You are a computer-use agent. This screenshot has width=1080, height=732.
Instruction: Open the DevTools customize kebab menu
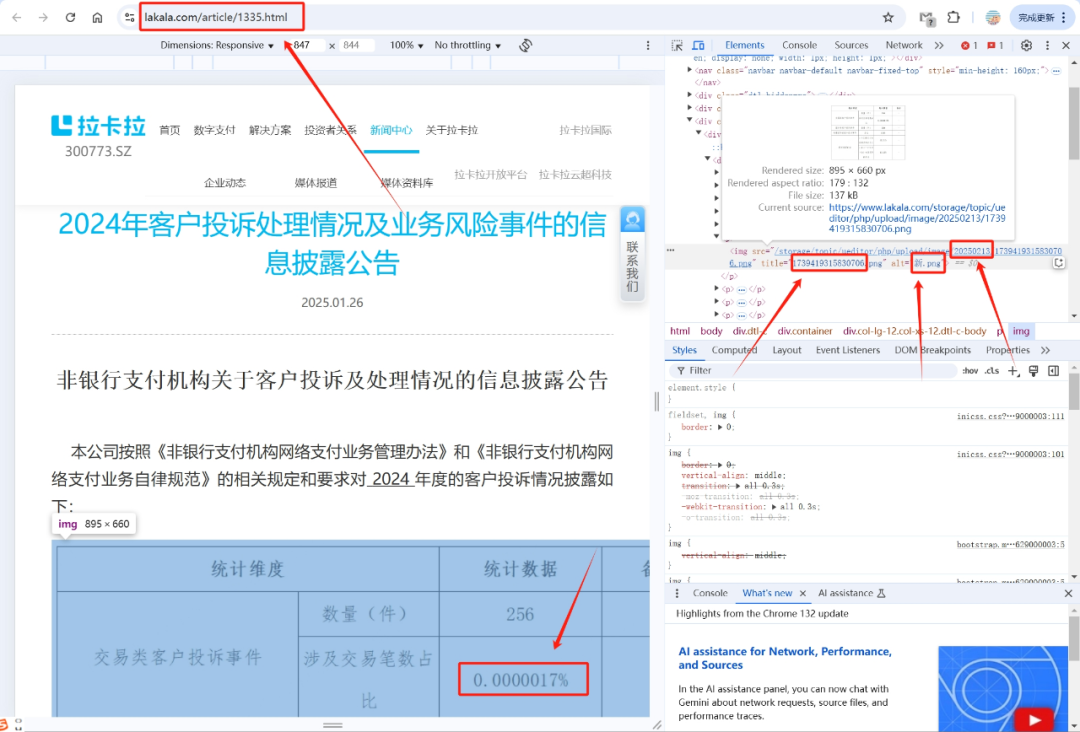1048,45
